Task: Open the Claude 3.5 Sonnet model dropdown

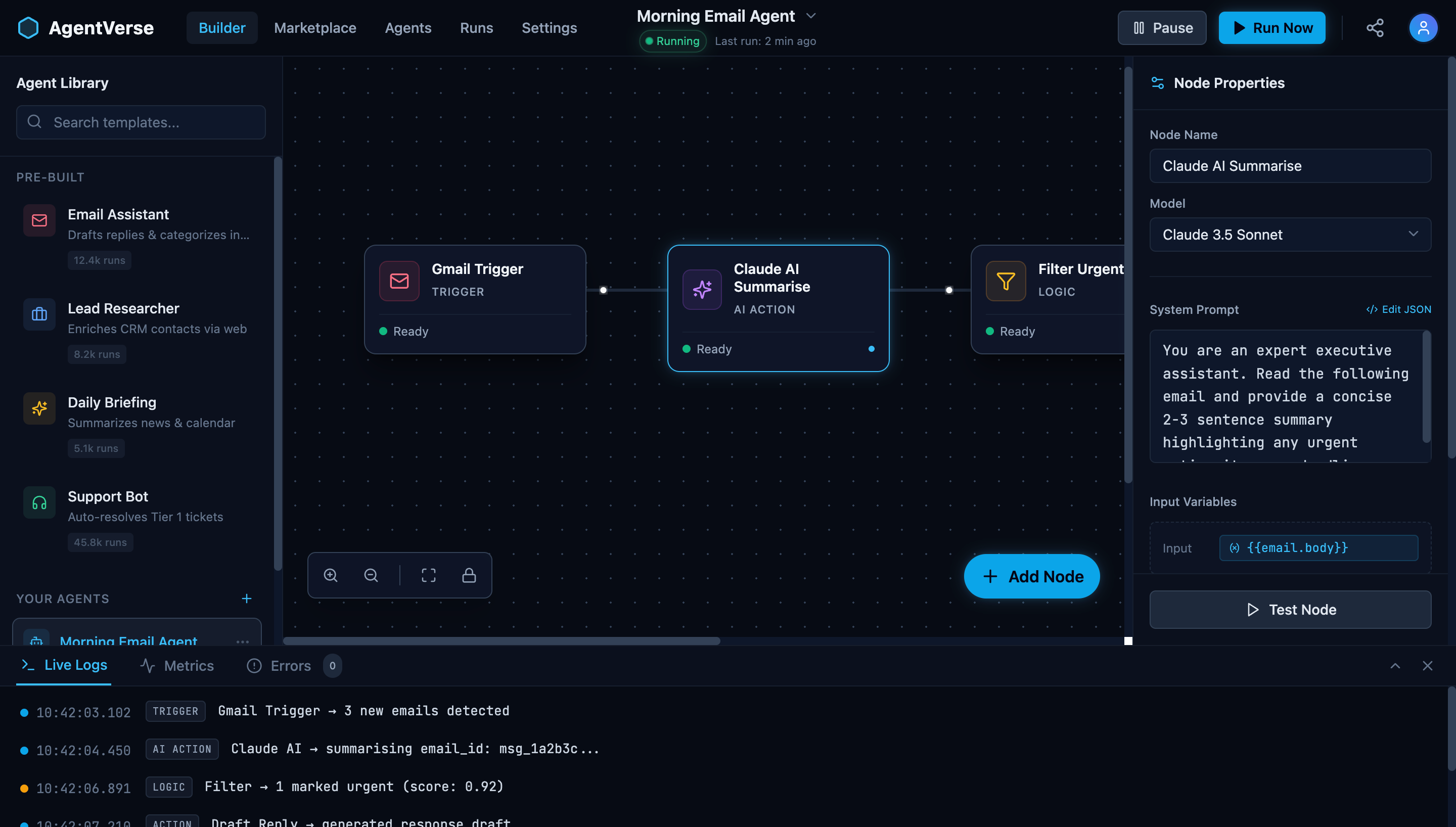Action: pos(1290,235)
